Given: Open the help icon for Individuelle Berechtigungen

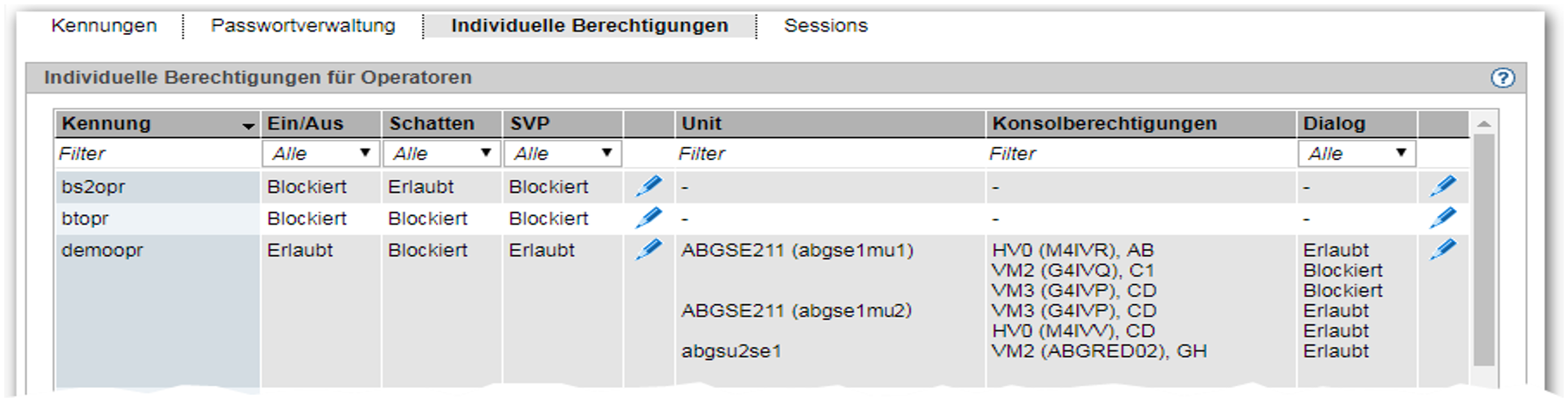Looking at the screenshot, I should point(1502,78).
